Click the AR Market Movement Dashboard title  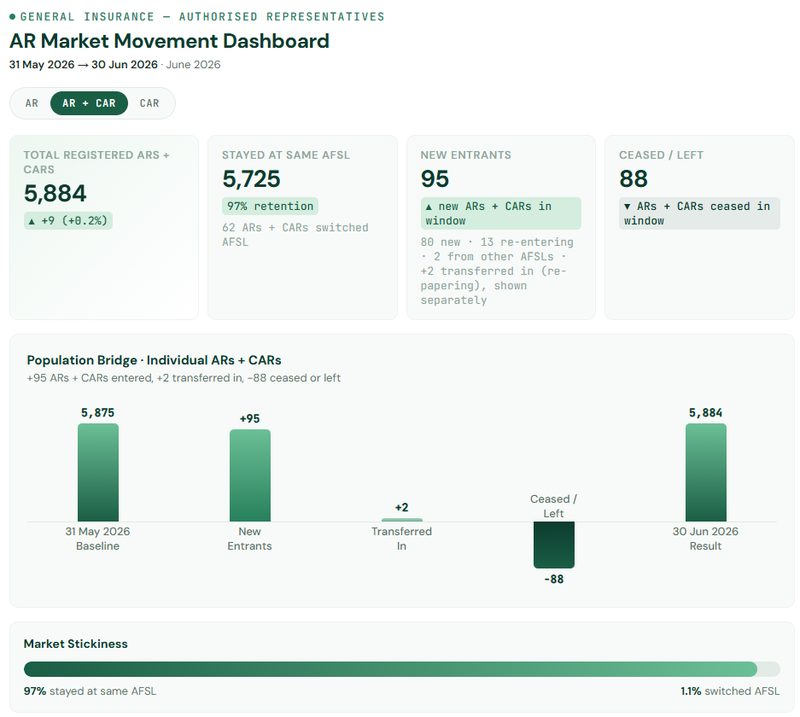pyautogui.click(x=169, y=41)
